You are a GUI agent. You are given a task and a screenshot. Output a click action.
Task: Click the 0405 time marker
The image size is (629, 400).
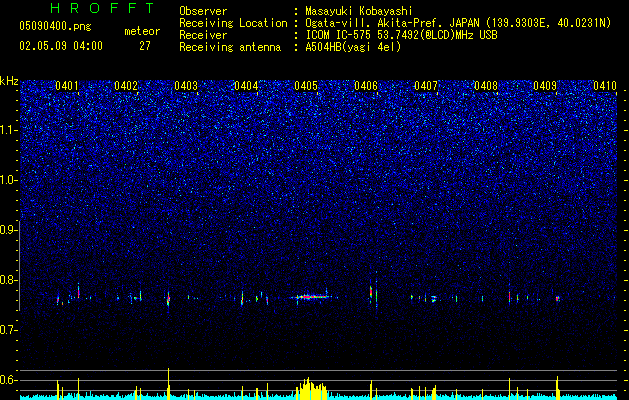[x=306, y=86]
